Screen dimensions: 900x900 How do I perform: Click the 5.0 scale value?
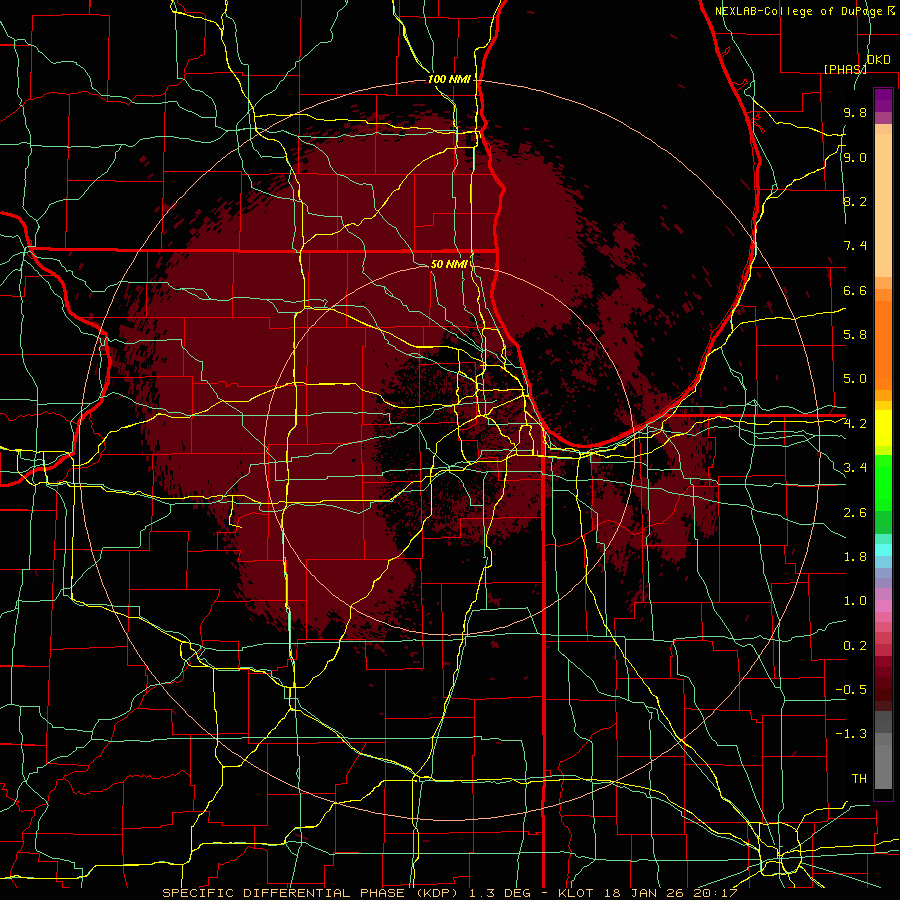[855, 379]
